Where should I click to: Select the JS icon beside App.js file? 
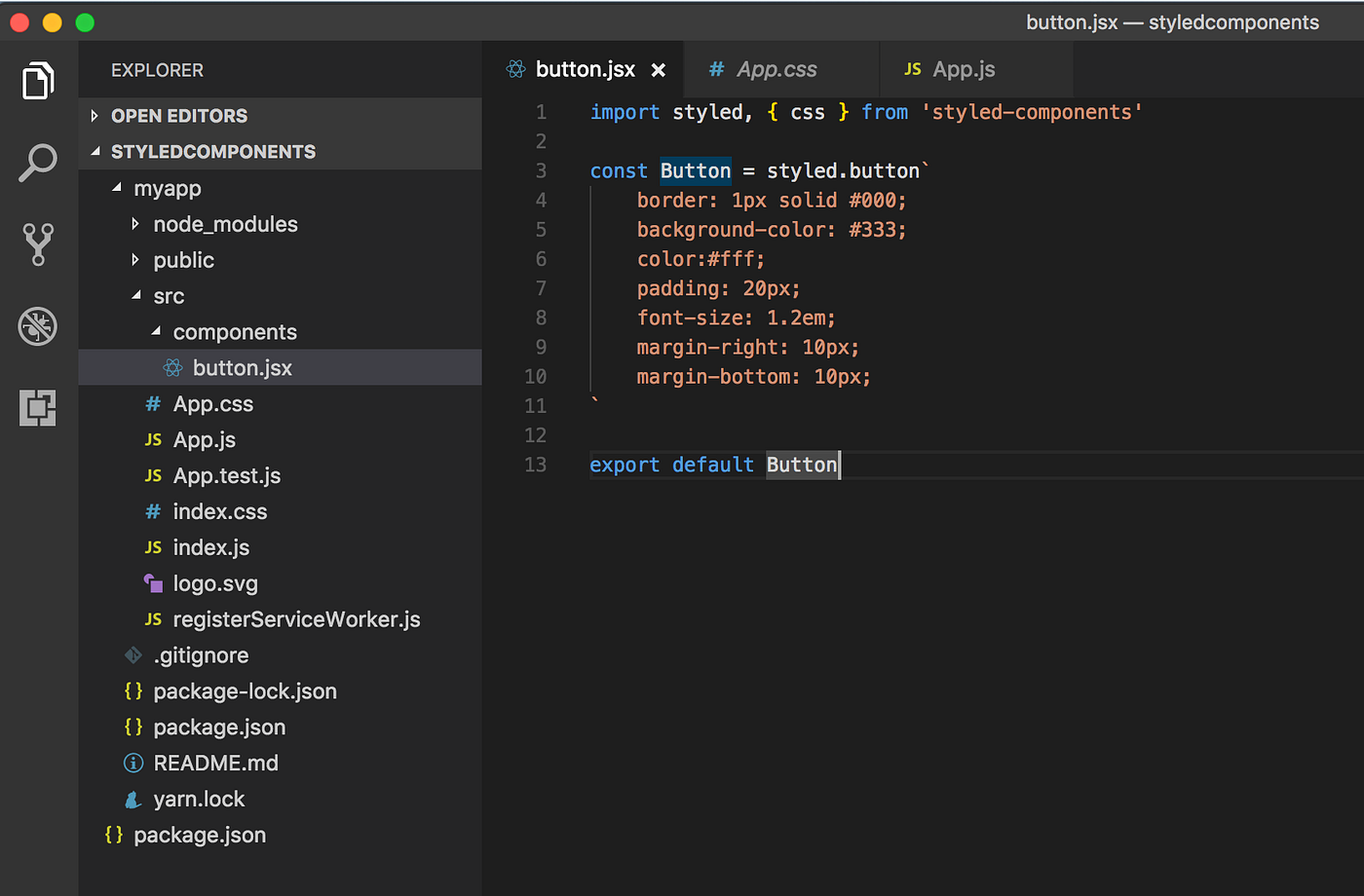pos(153,439)
